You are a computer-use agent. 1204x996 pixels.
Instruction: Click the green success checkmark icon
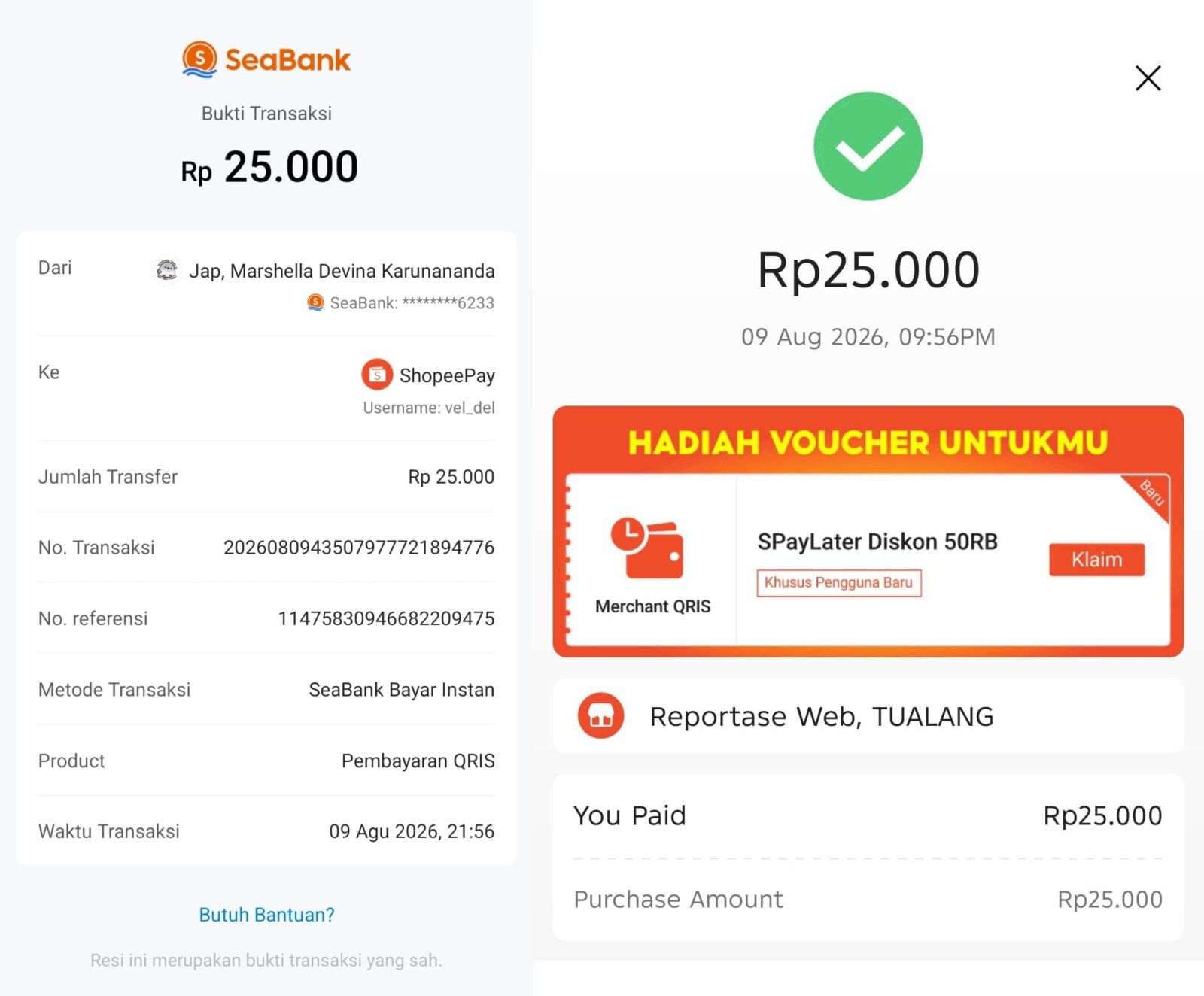pos(868,146)
